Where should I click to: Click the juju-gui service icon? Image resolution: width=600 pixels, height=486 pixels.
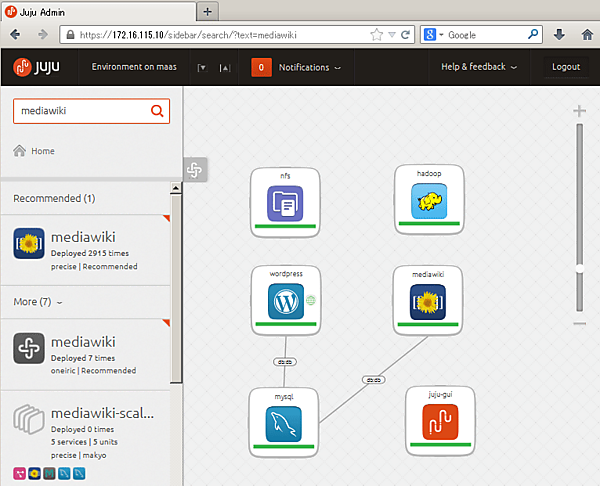point(440,422)
